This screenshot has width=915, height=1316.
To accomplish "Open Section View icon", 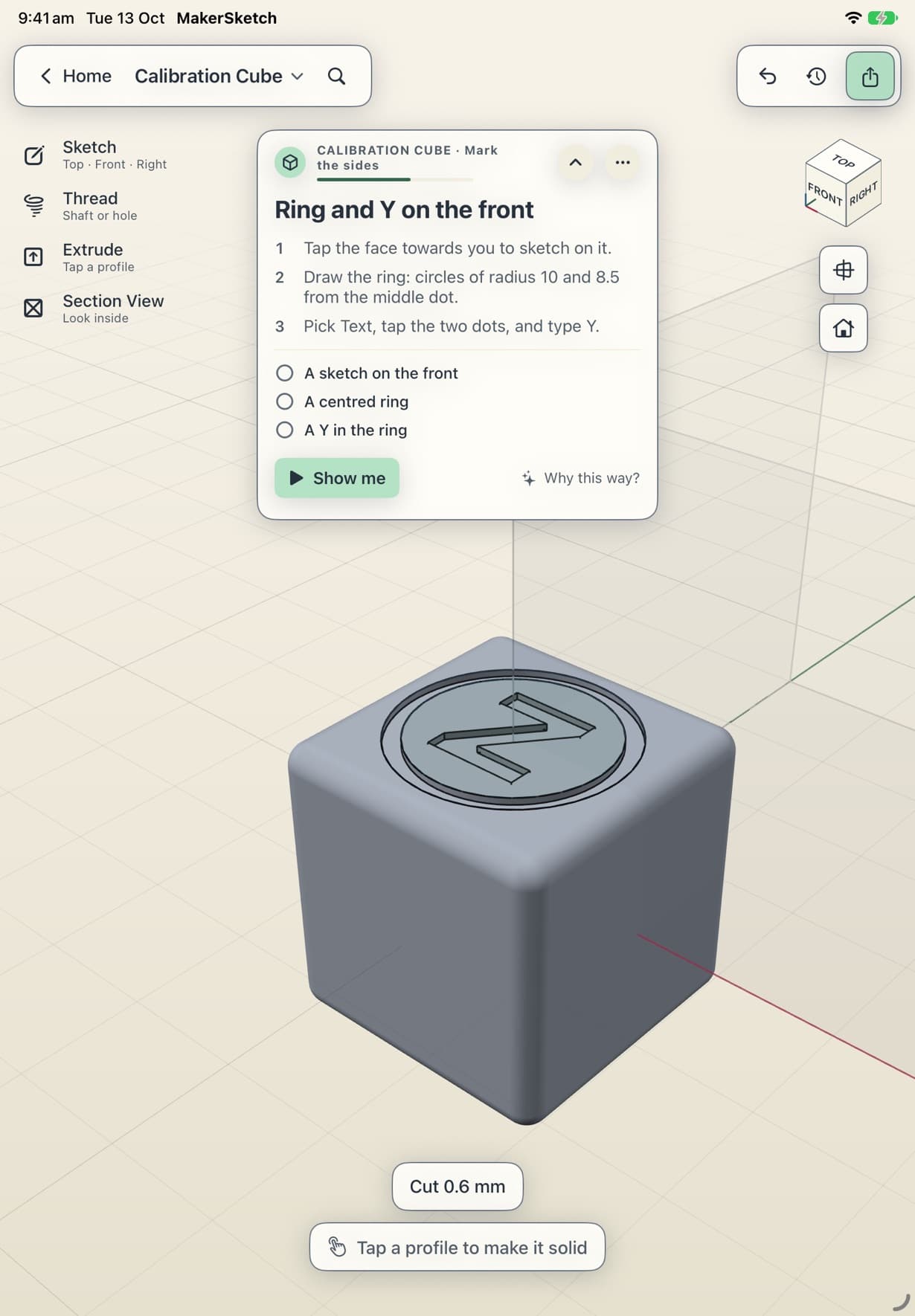I will (33, 308).
